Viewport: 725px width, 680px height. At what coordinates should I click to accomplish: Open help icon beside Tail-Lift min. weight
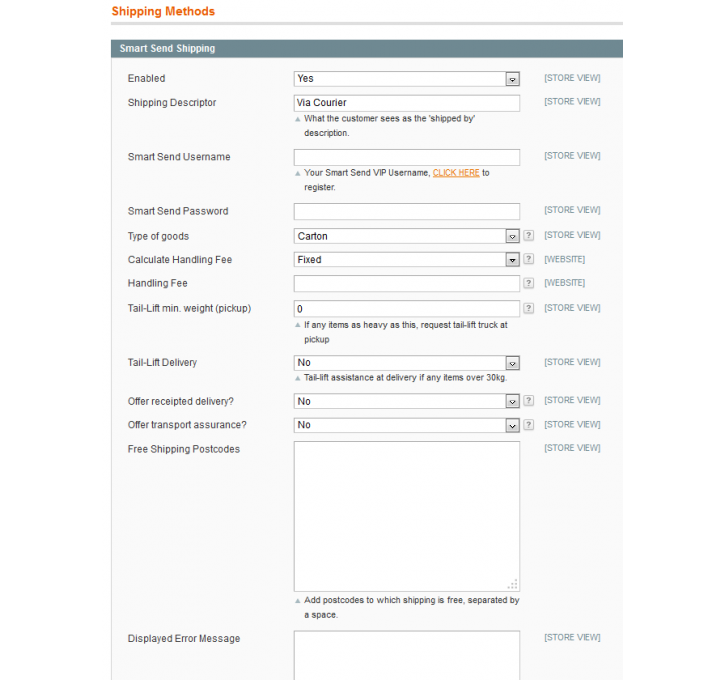pos(528,308)
